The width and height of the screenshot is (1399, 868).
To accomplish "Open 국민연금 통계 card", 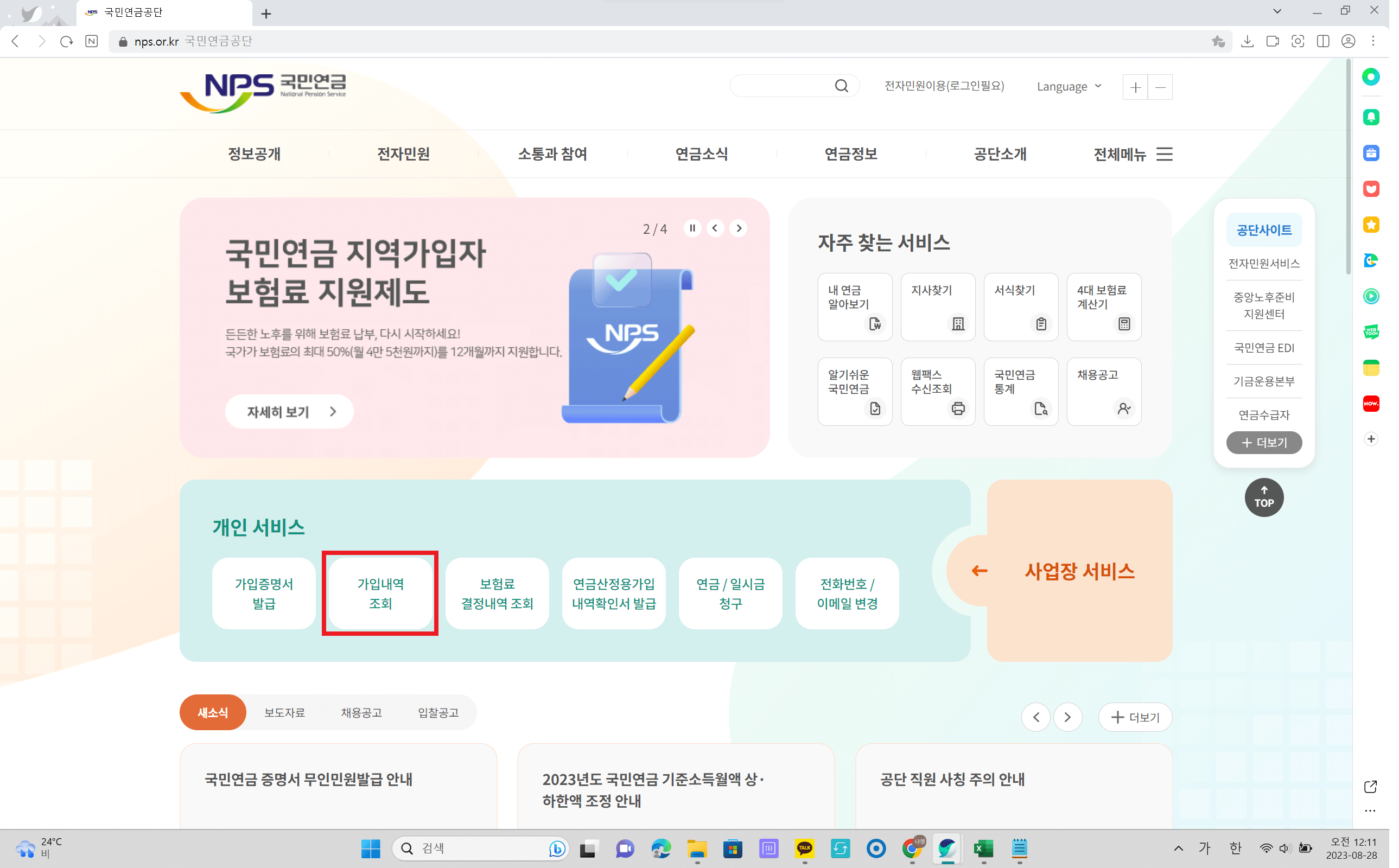I will 1021,392.
